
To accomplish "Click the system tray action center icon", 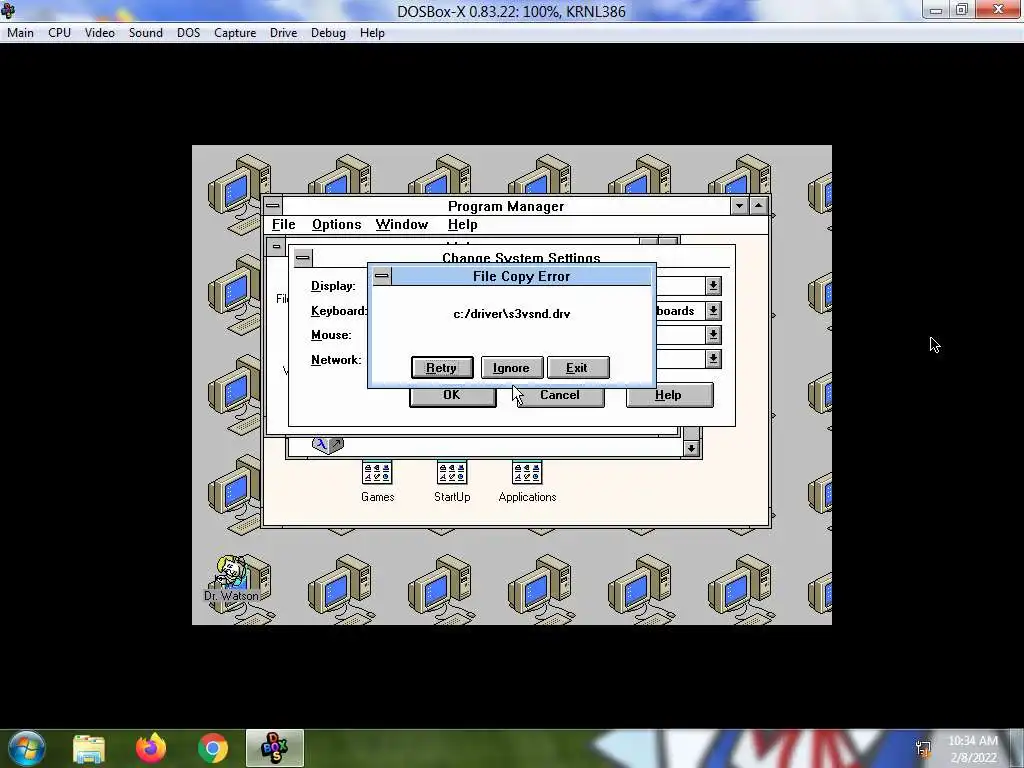I will (x=923, y=748).
